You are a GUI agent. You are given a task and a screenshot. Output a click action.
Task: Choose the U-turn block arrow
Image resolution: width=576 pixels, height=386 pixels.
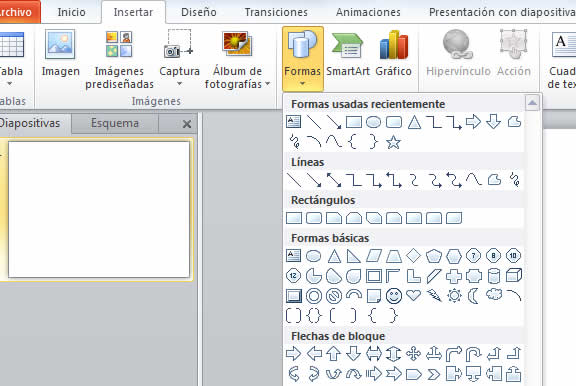(474, 354)
